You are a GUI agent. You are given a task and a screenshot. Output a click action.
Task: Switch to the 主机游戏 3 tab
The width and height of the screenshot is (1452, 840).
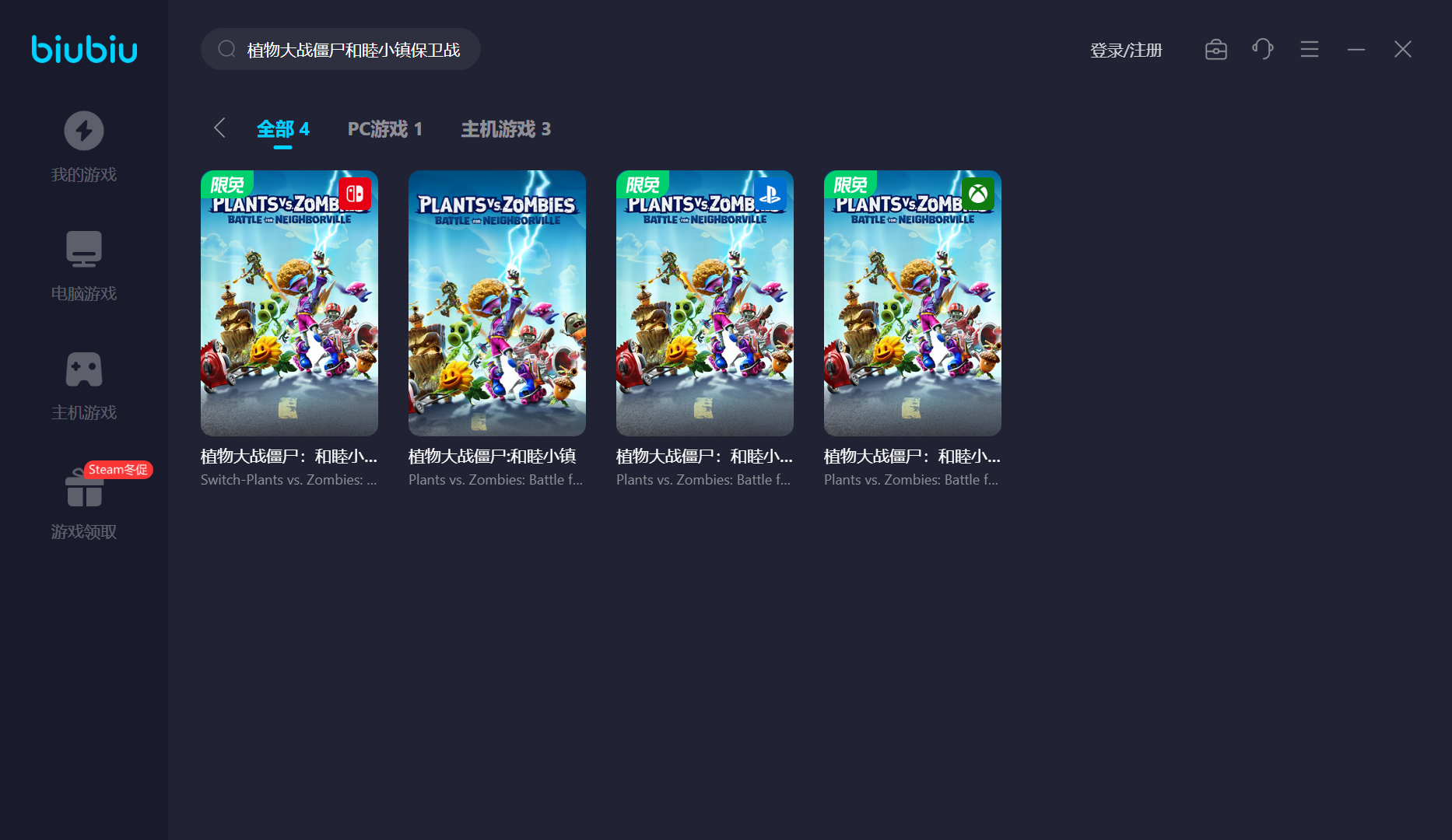(x=506, y=129)
